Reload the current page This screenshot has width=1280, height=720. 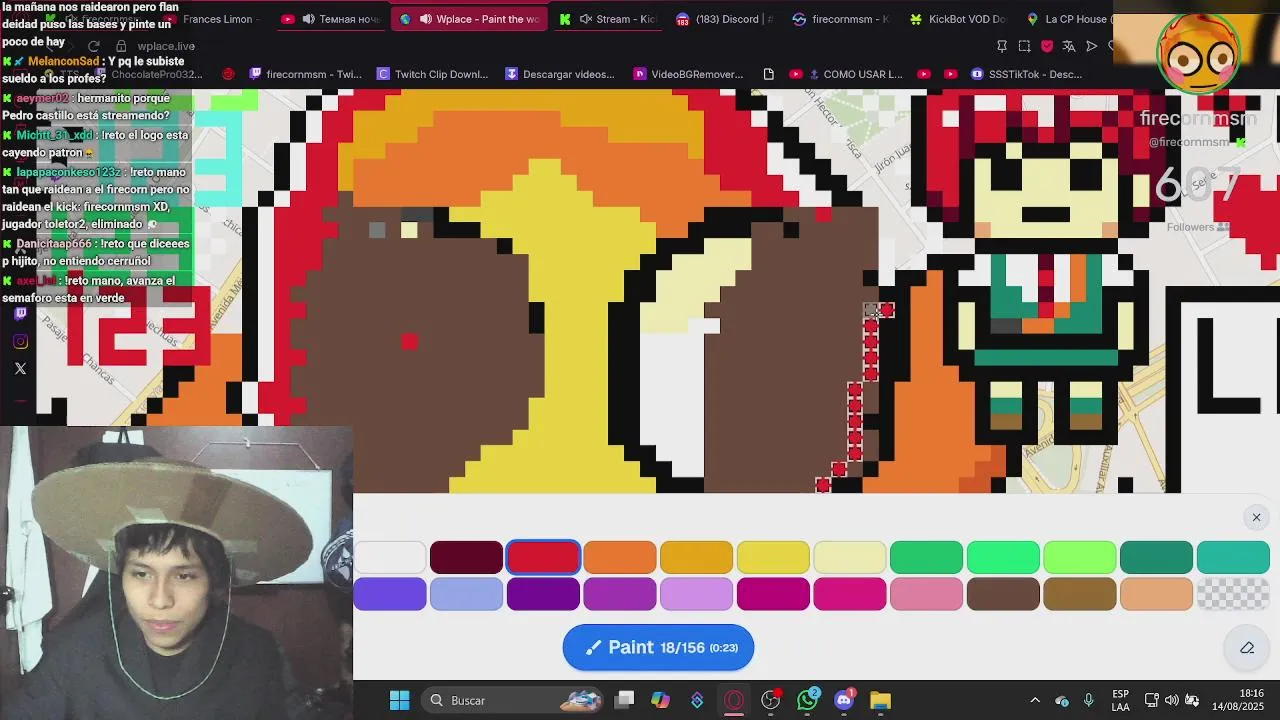(x=93, y=46)
